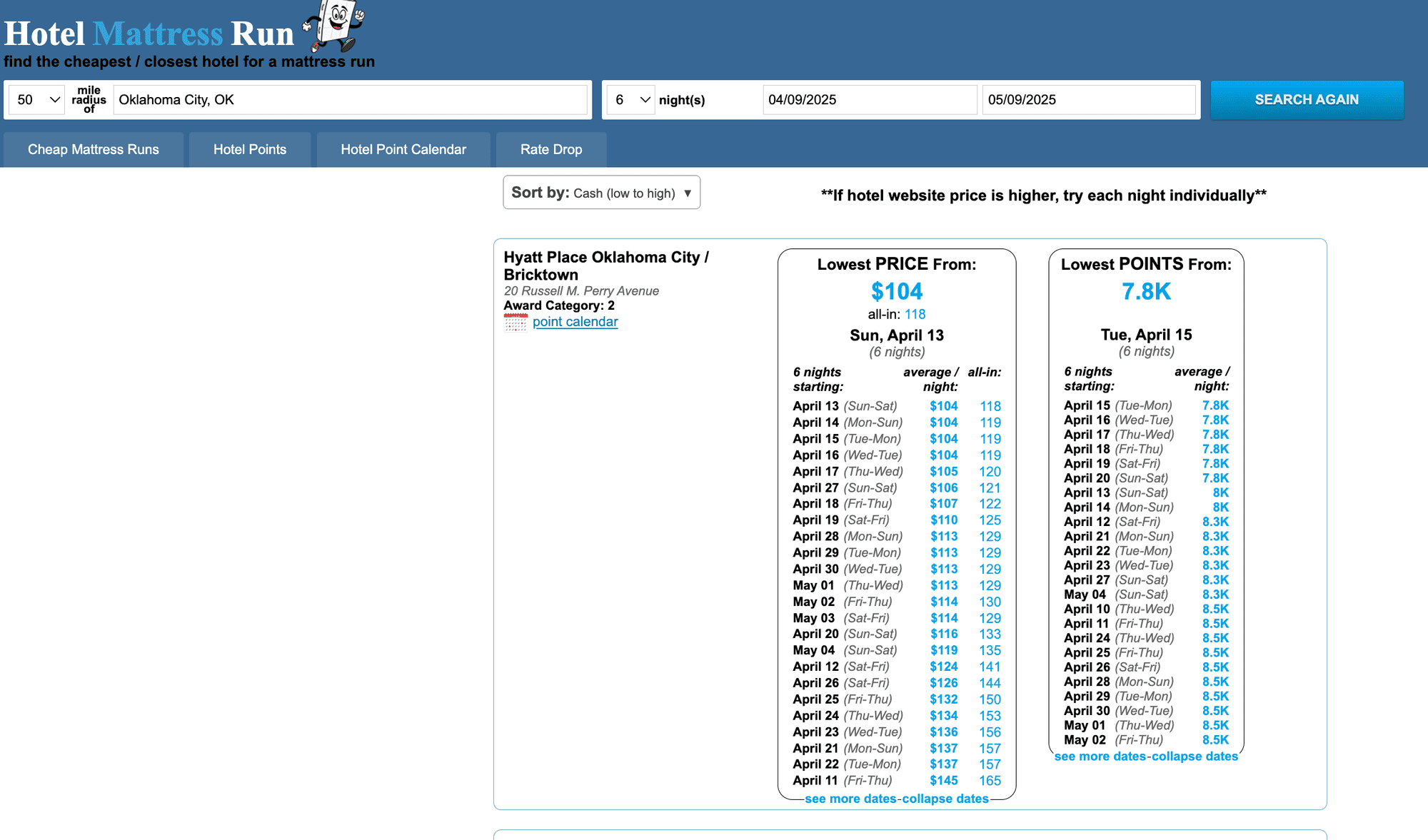Click the Sun, April 13 date heading
Screen dimensions: 1428x840
pyautogui.click(x=897, y=335)
